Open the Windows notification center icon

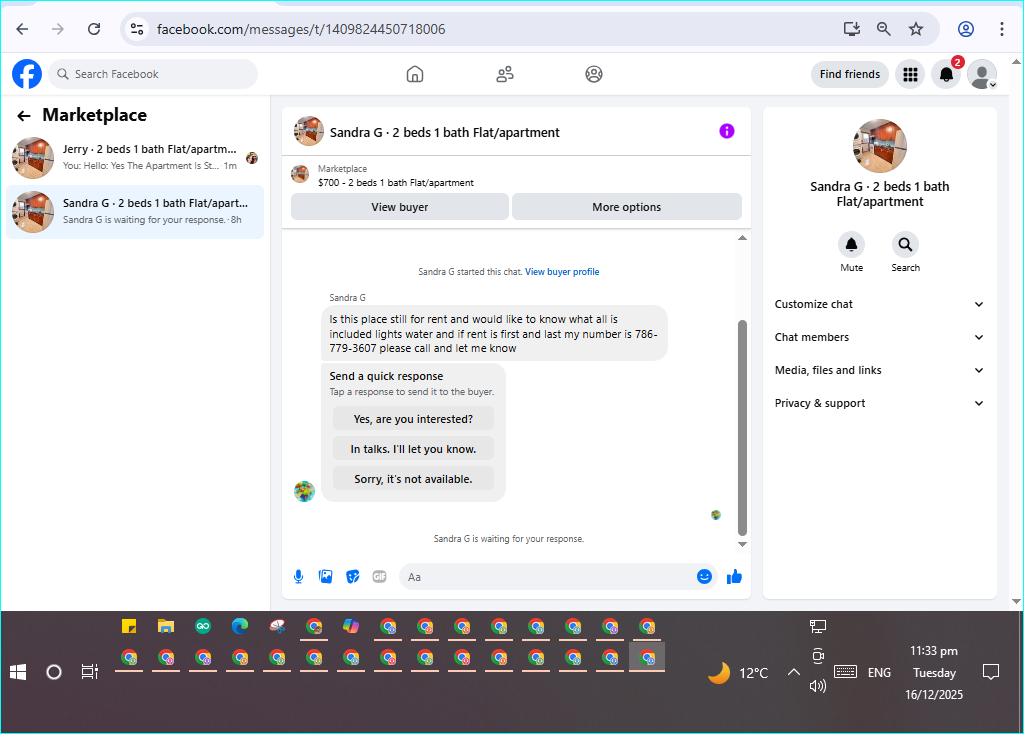[x=991, y=672]
